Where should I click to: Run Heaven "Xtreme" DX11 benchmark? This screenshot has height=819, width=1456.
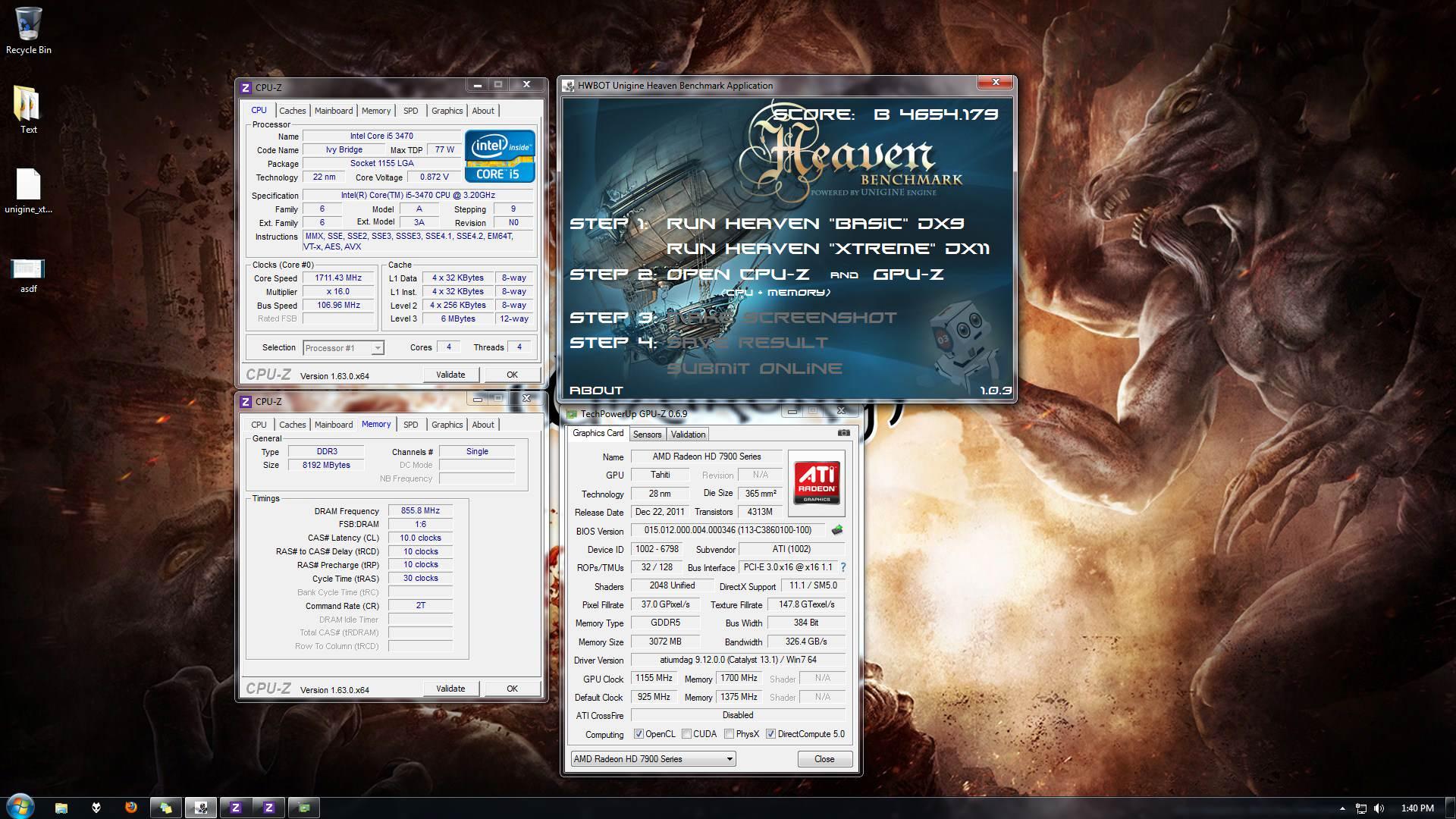pyautogui.click(x=828, y=249)
